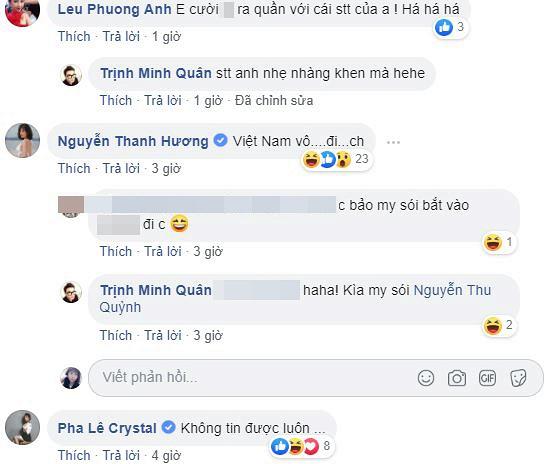Insert a GIF in the reply

(487, 378)
